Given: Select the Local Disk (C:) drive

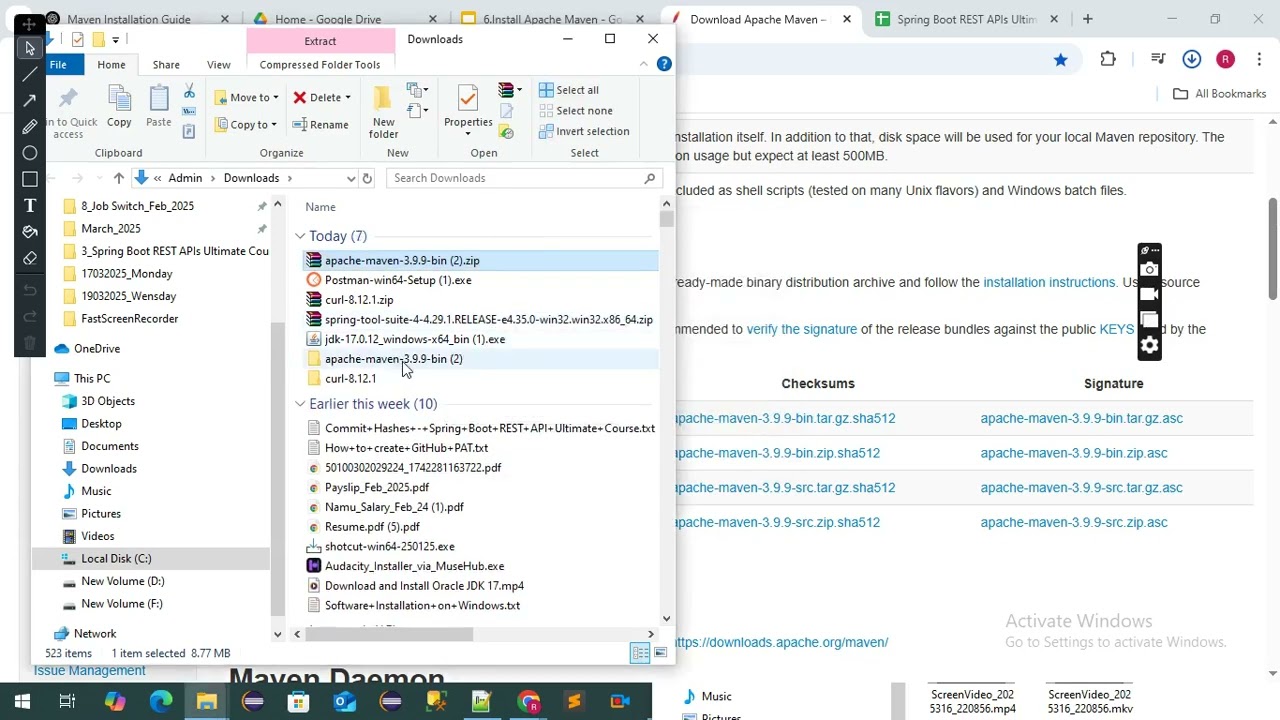Looking at the screenshot, I should (116, 559).
